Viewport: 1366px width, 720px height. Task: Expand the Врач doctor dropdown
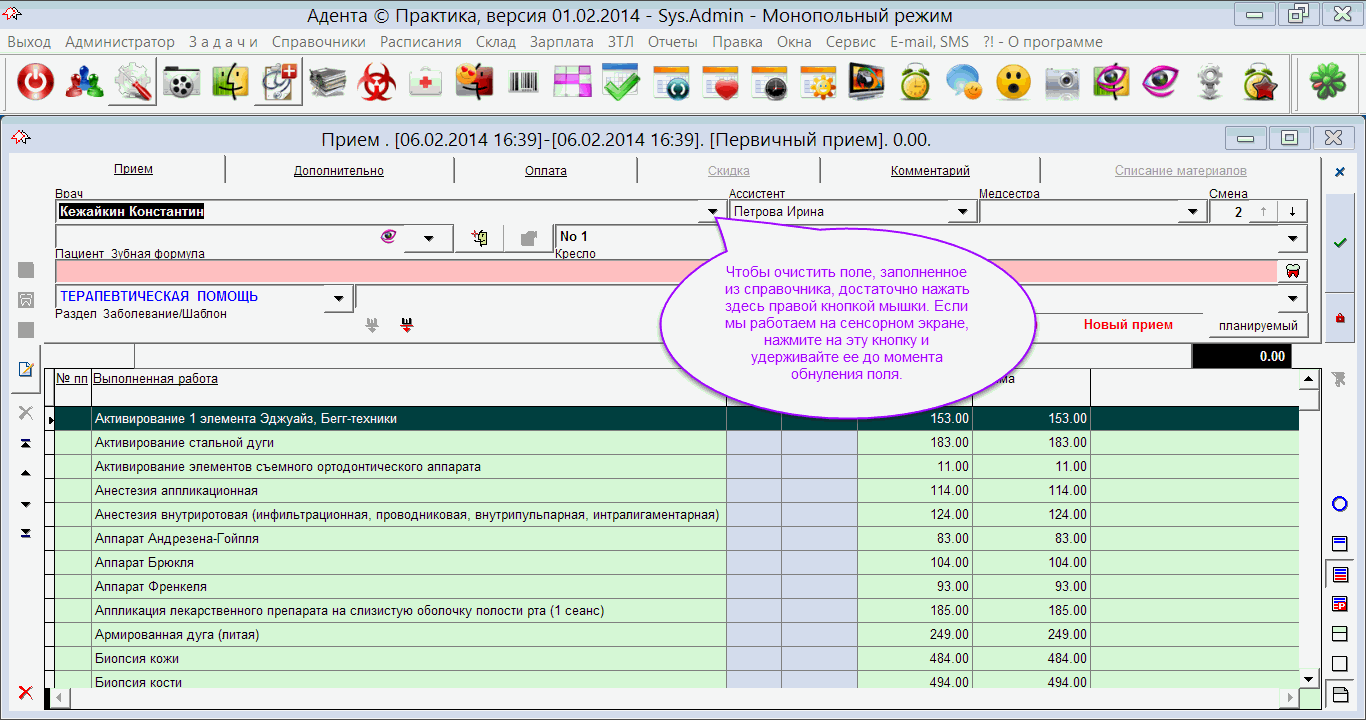point(712,212)
